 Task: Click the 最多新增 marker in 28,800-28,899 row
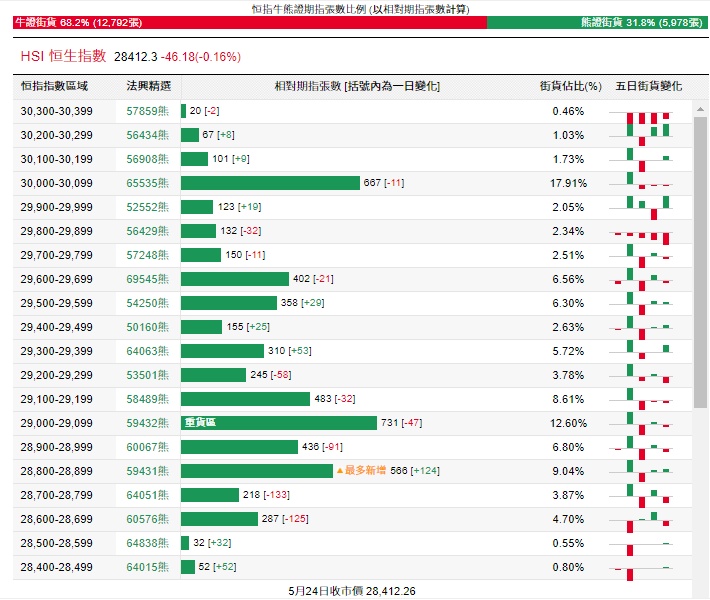361,470
